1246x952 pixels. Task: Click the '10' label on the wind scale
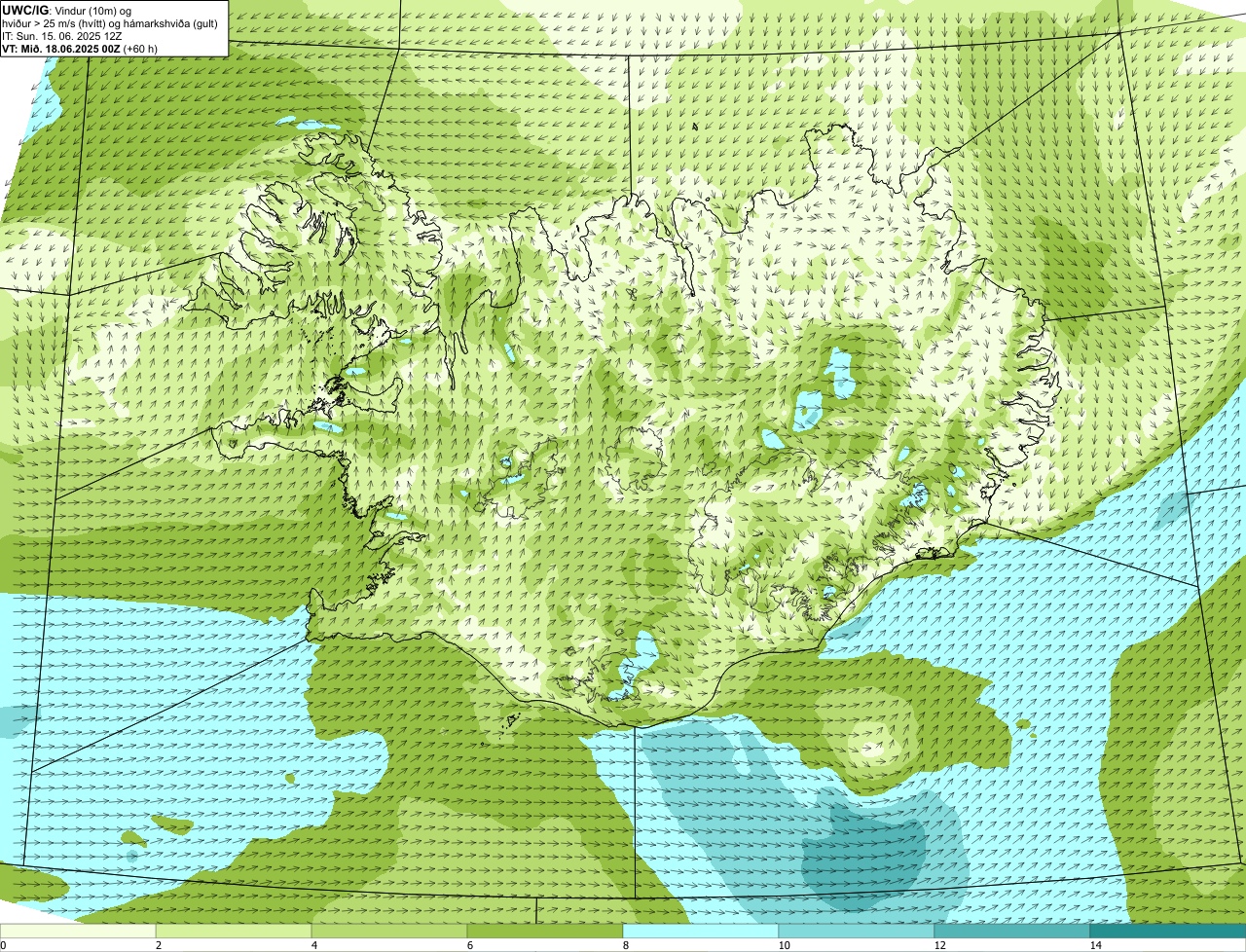tap(784, 945)
